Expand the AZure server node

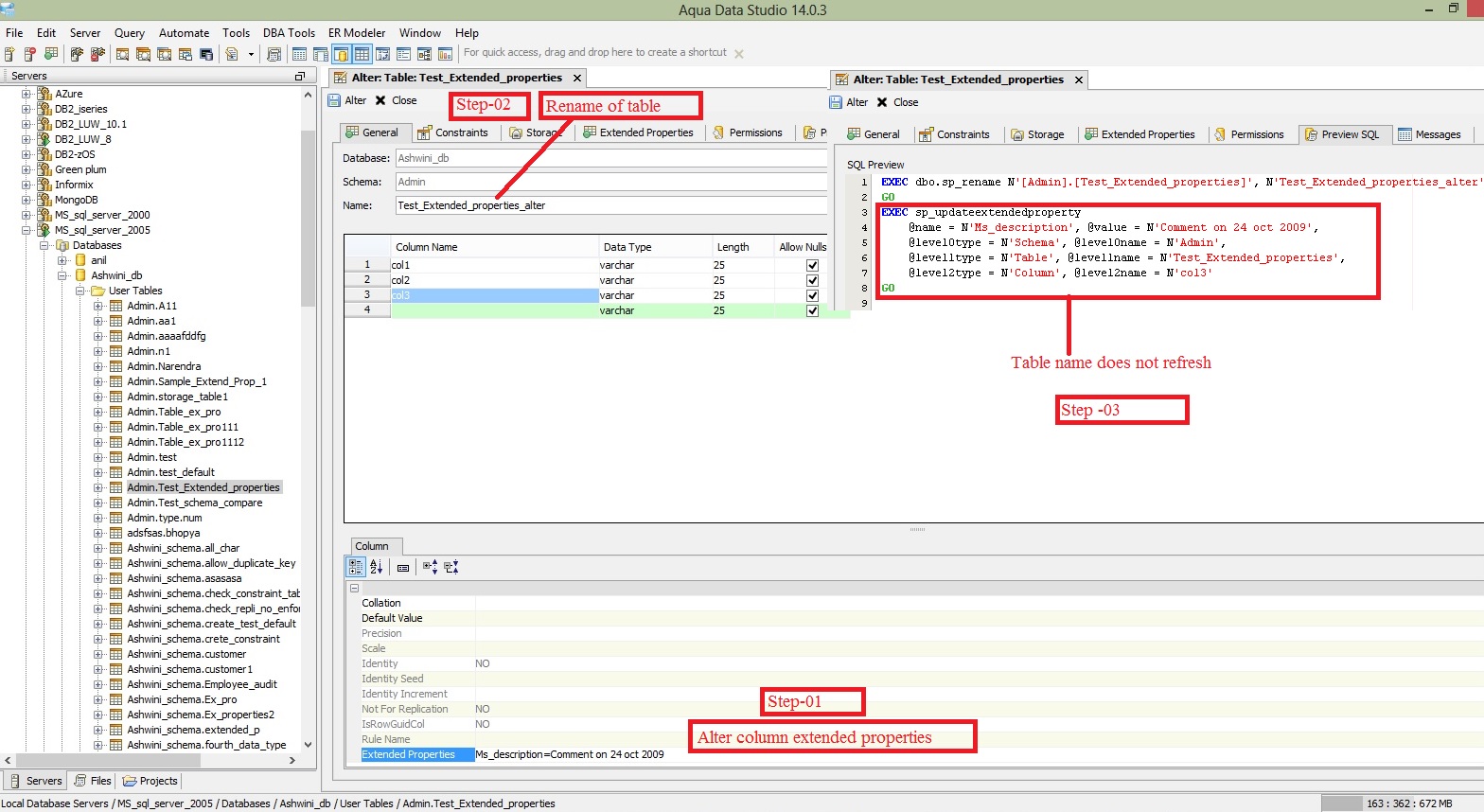26,94
